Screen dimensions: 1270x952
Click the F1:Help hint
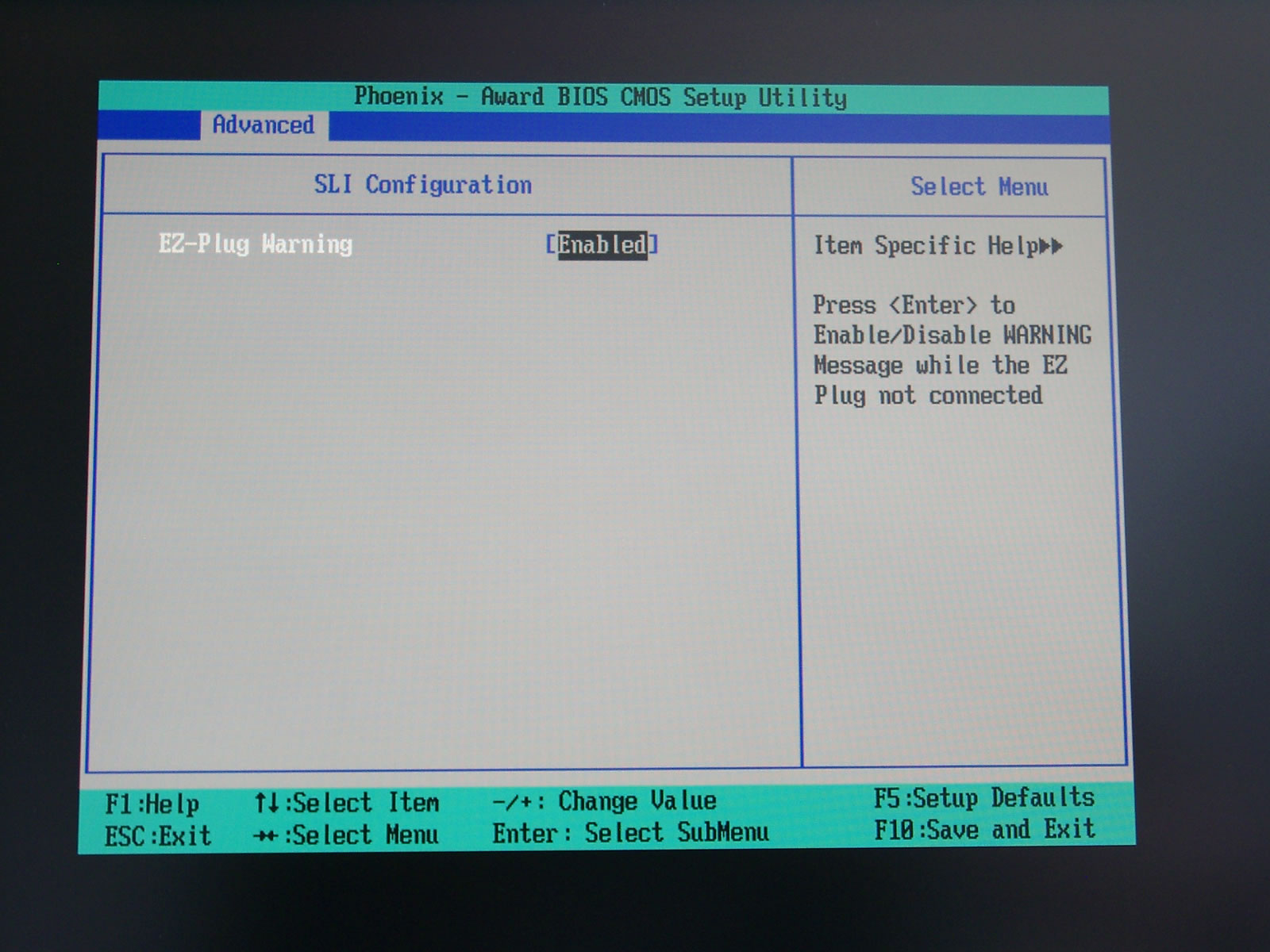click(152, 804)
